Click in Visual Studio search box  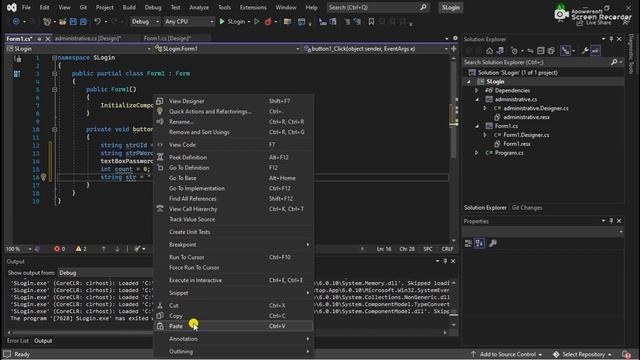(378, 7)
